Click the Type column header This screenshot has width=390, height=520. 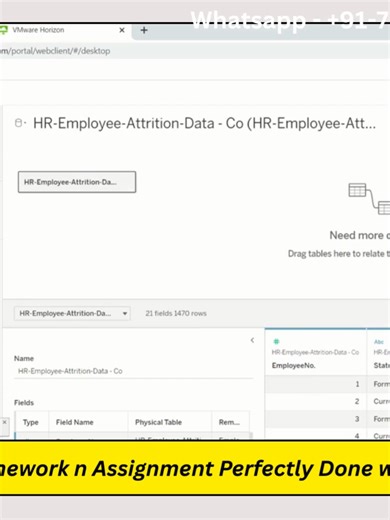31,422
